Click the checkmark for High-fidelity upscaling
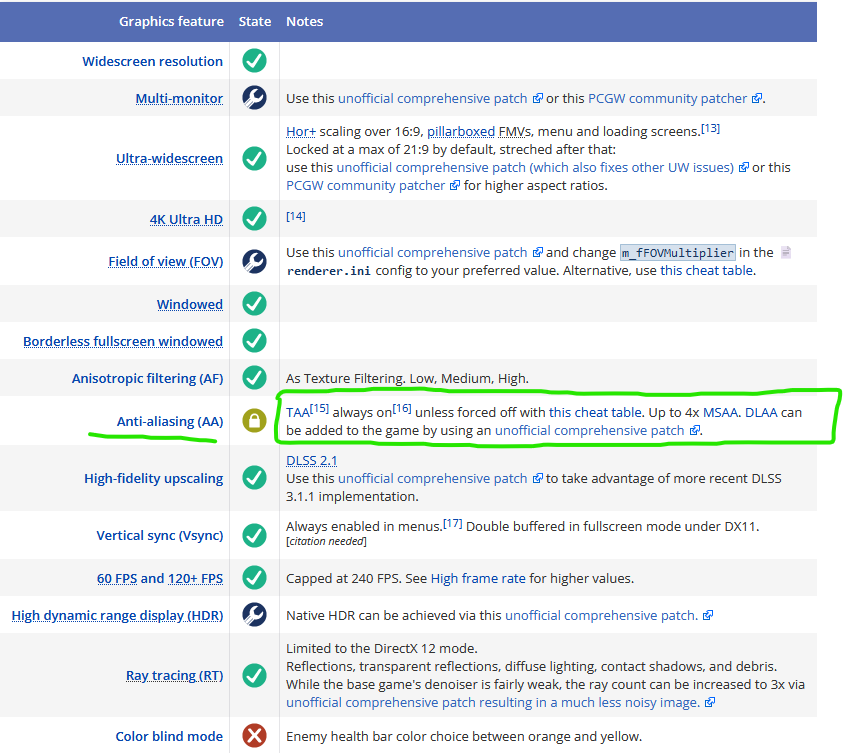Image resolution: width=843 pixels, height=753 pixels. tap(254, 477)
